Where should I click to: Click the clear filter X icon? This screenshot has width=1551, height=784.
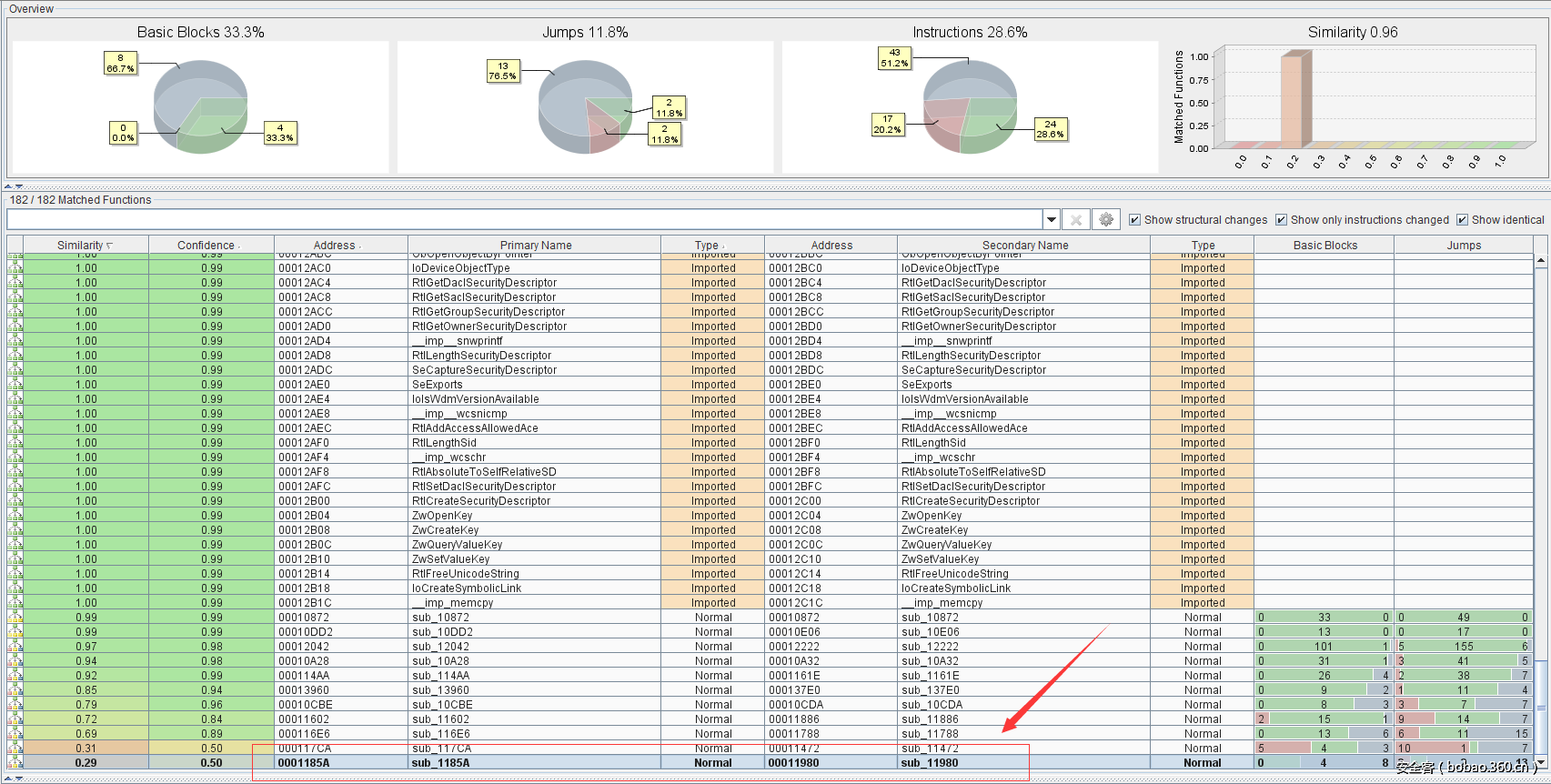1076,219
